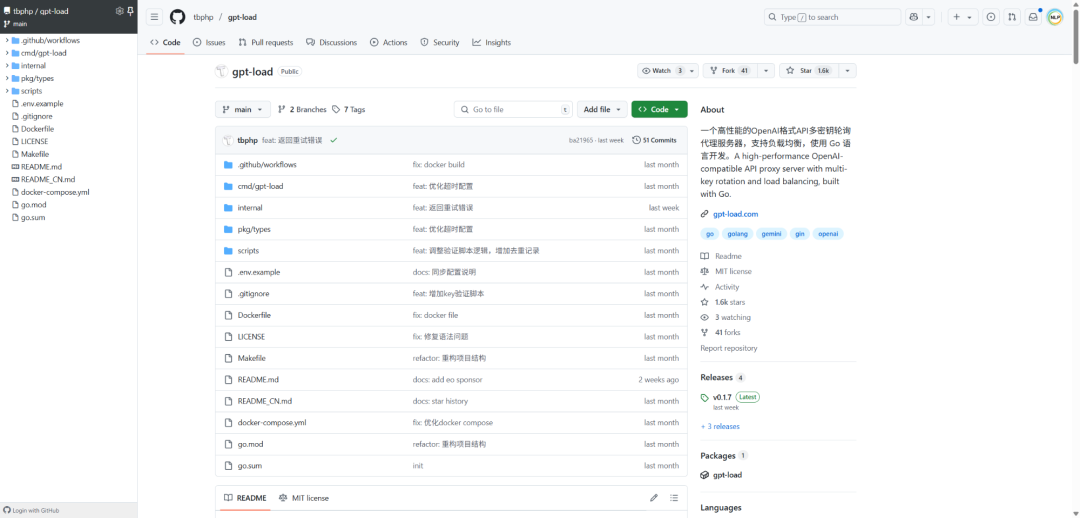Image resolution: width=1080 pixels, height=518 pixels.
Task: Select the MIT license tab below files
Action: pyautogui.click(x=304, y=498)
